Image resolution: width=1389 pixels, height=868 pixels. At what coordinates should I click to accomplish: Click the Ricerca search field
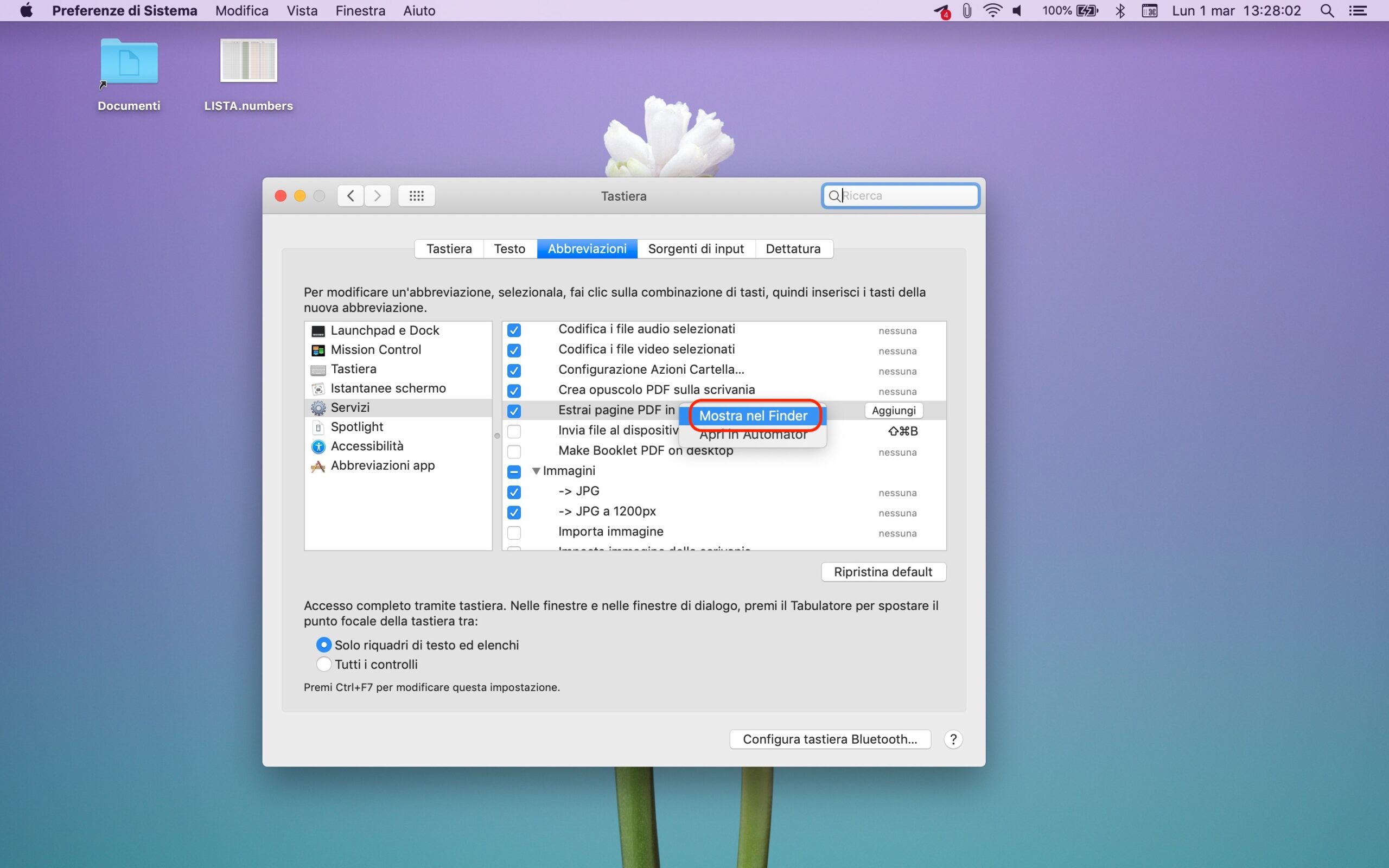907,196
